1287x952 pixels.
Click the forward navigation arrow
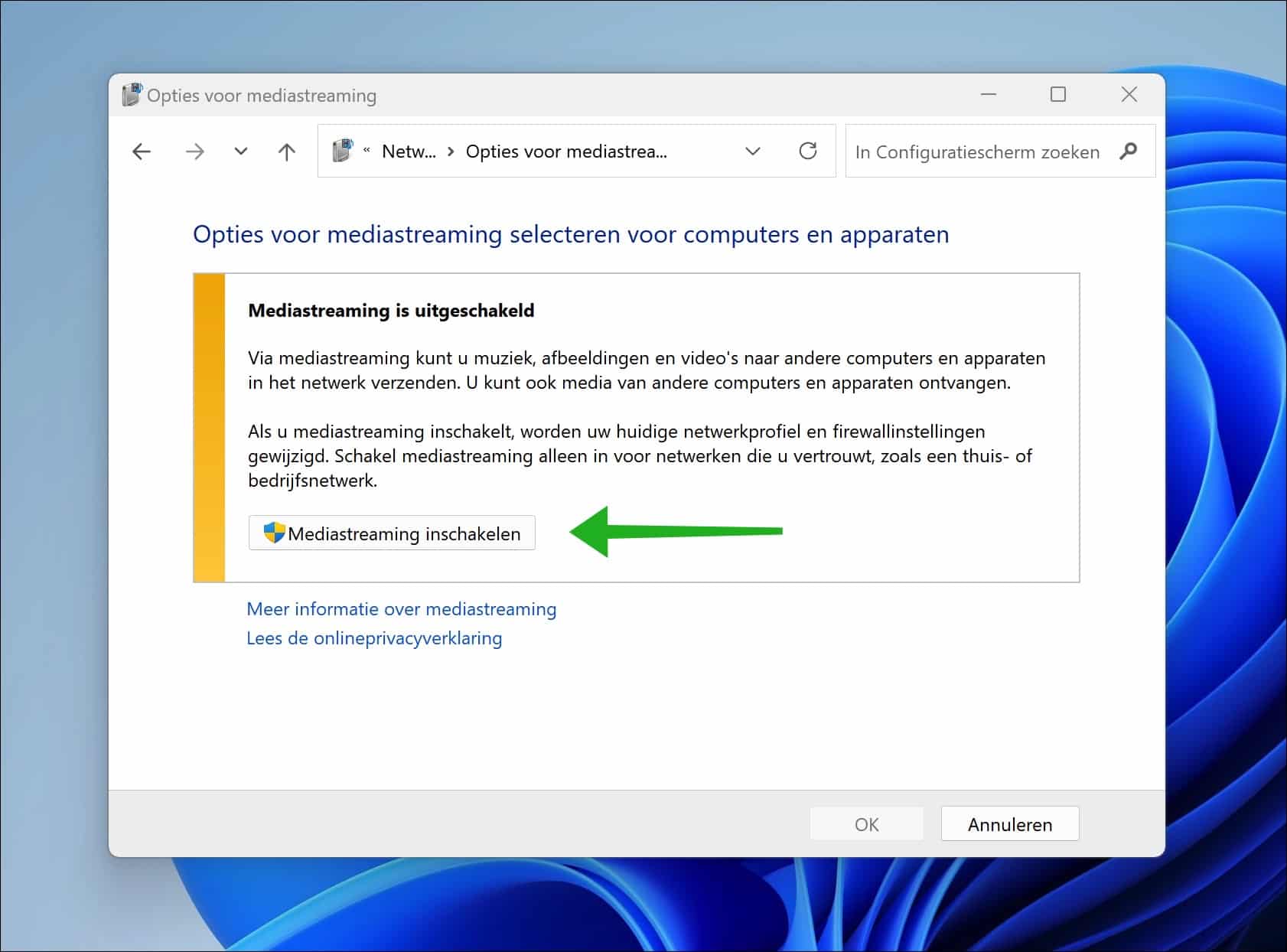194,151
